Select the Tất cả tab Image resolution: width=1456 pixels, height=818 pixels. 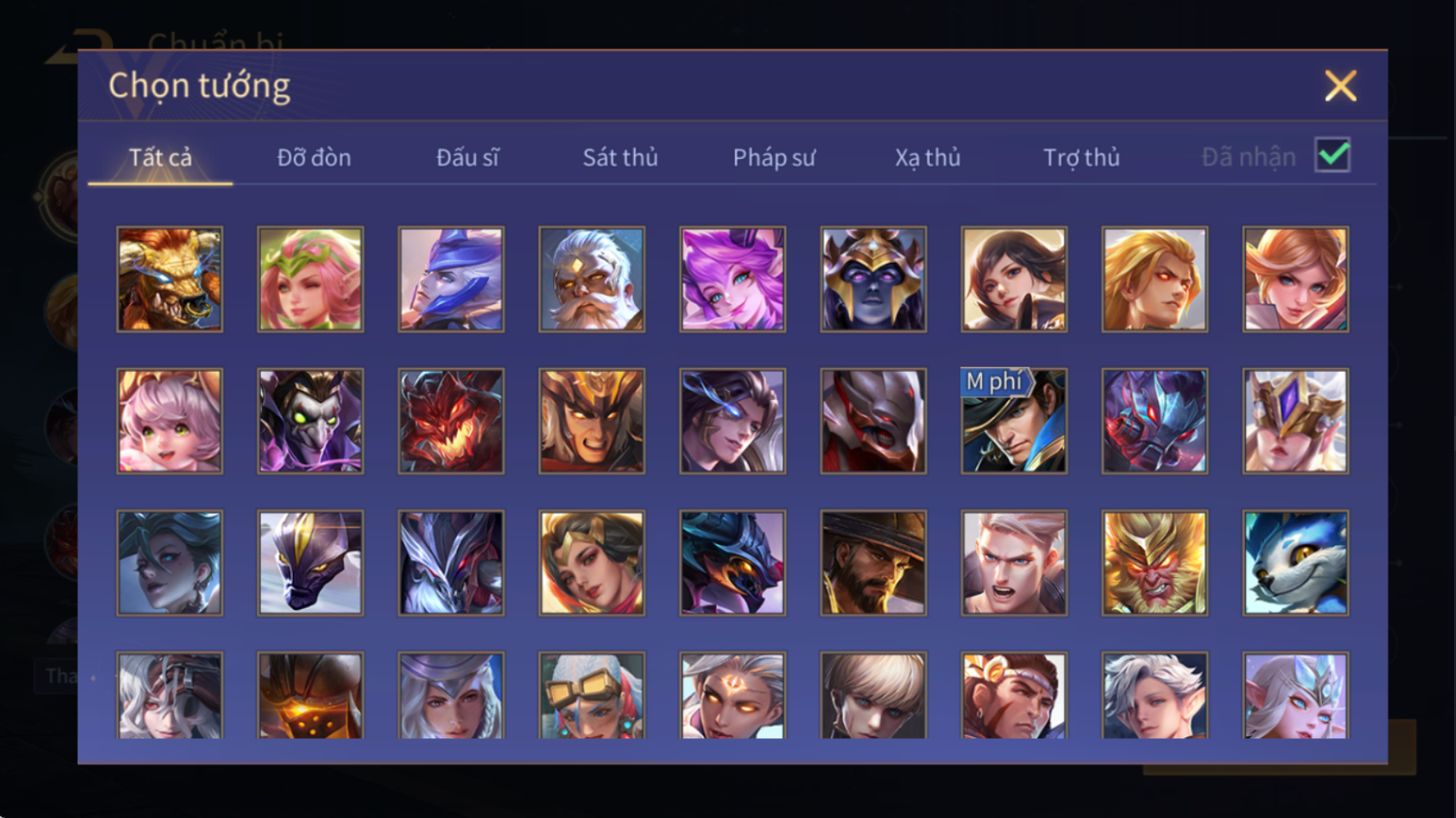click(x=160, y=157)
